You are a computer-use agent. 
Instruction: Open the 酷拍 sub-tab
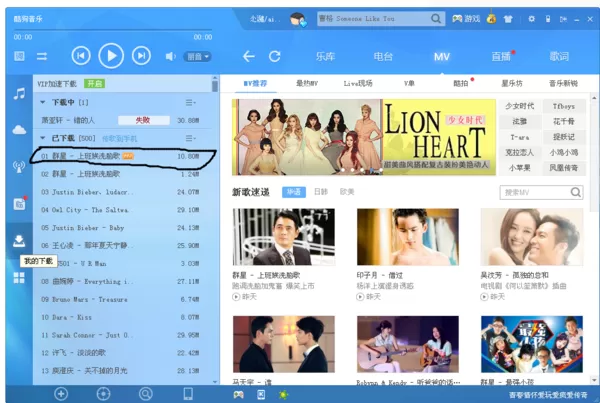[461, 83]
